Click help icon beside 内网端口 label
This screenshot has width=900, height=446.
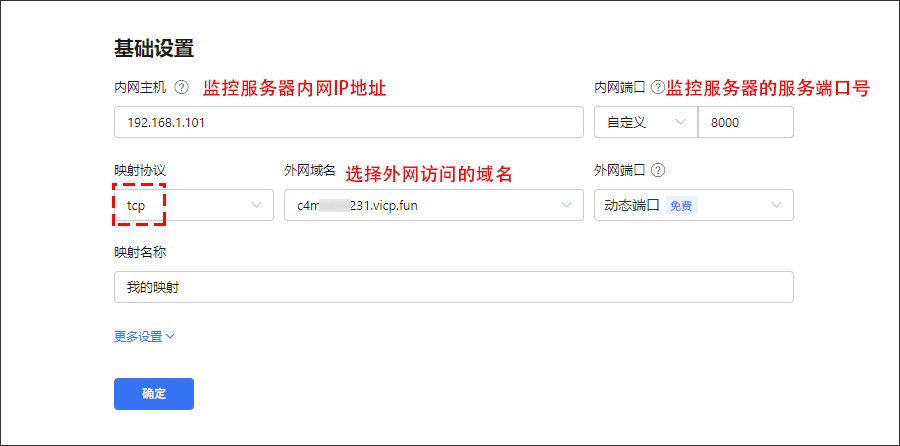(658, 87)
